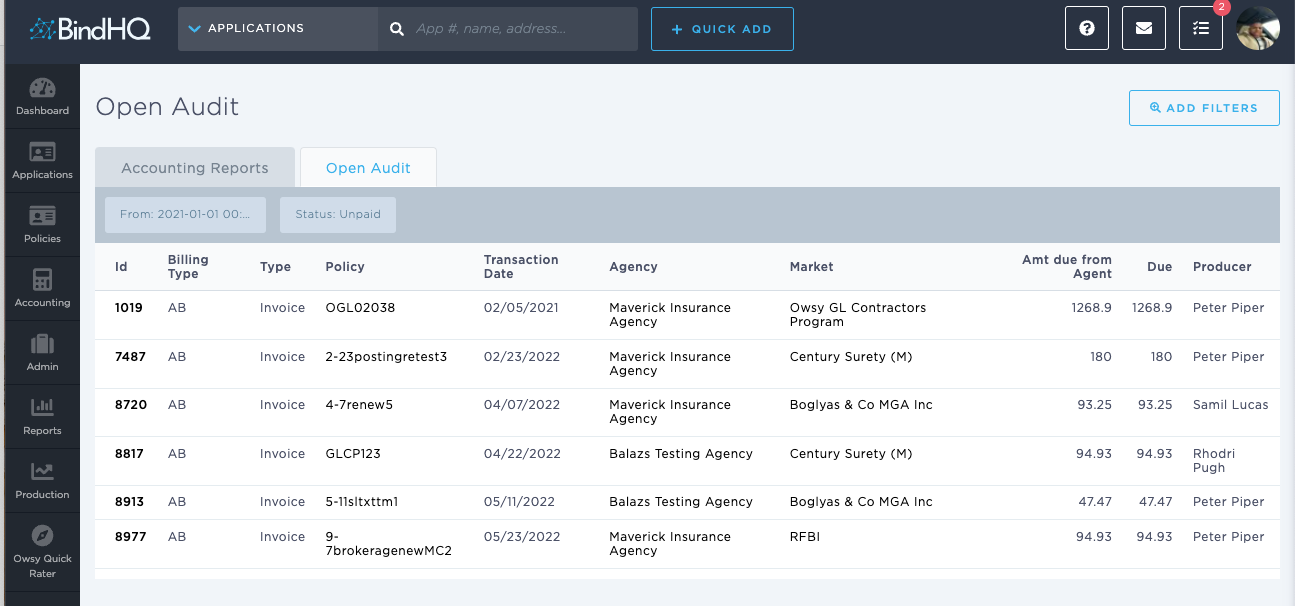Open invoice Id 8720
The width and height of the screenshot is (1295, 606).
131,405
